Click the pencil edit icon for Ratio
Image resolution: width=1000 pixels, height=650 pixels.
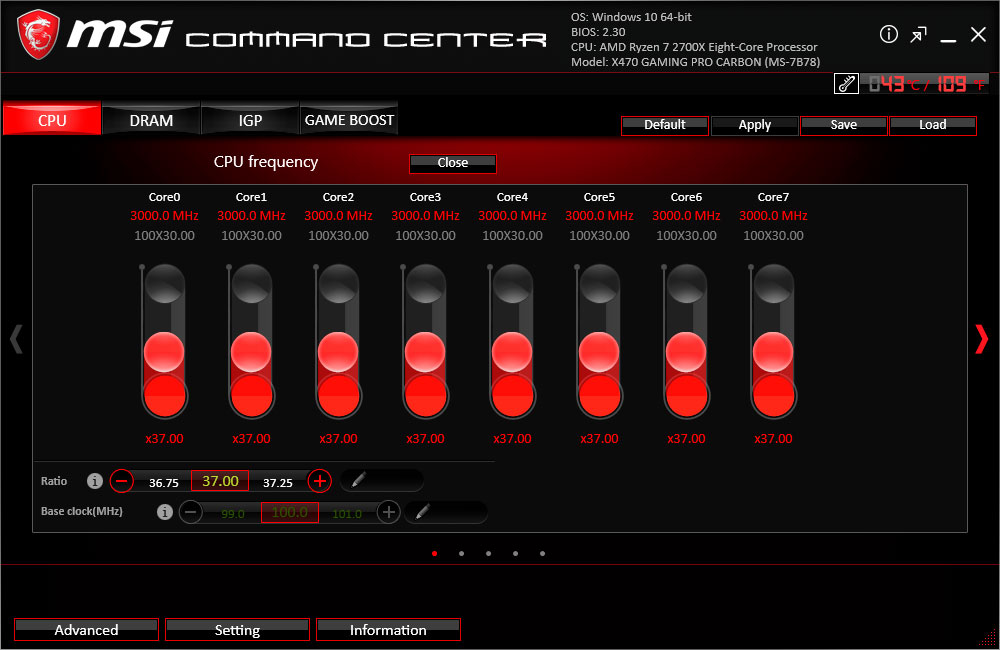[x=358, y=481]
